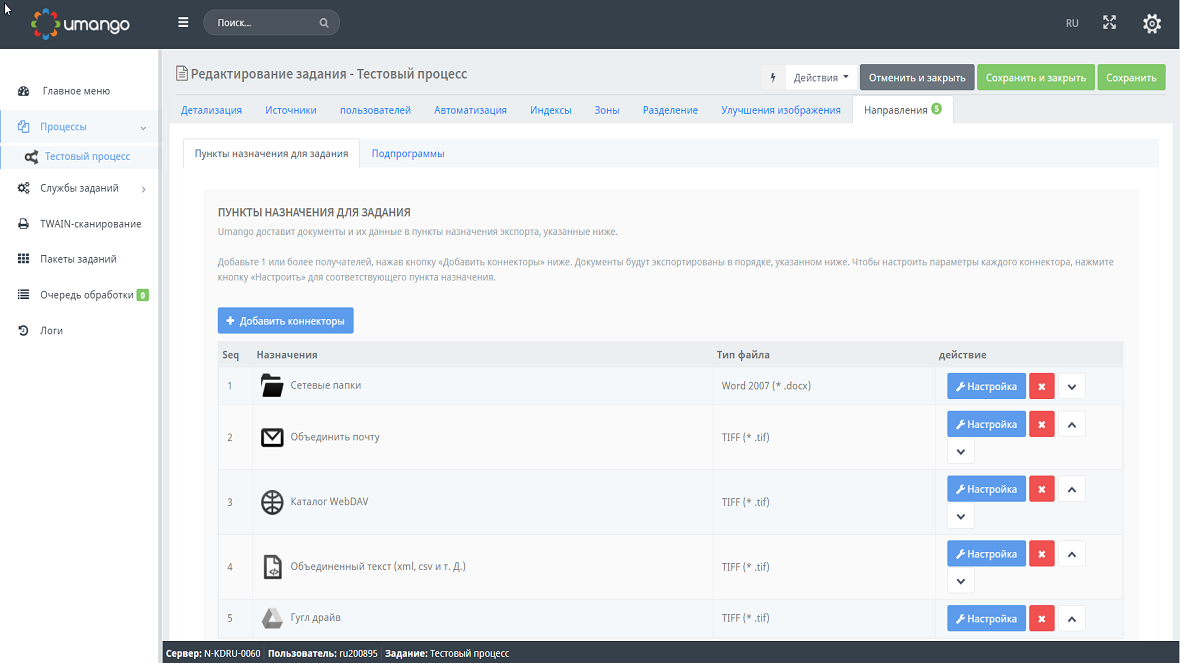Open the Подпрограммы tab

(x=408, y=154)
